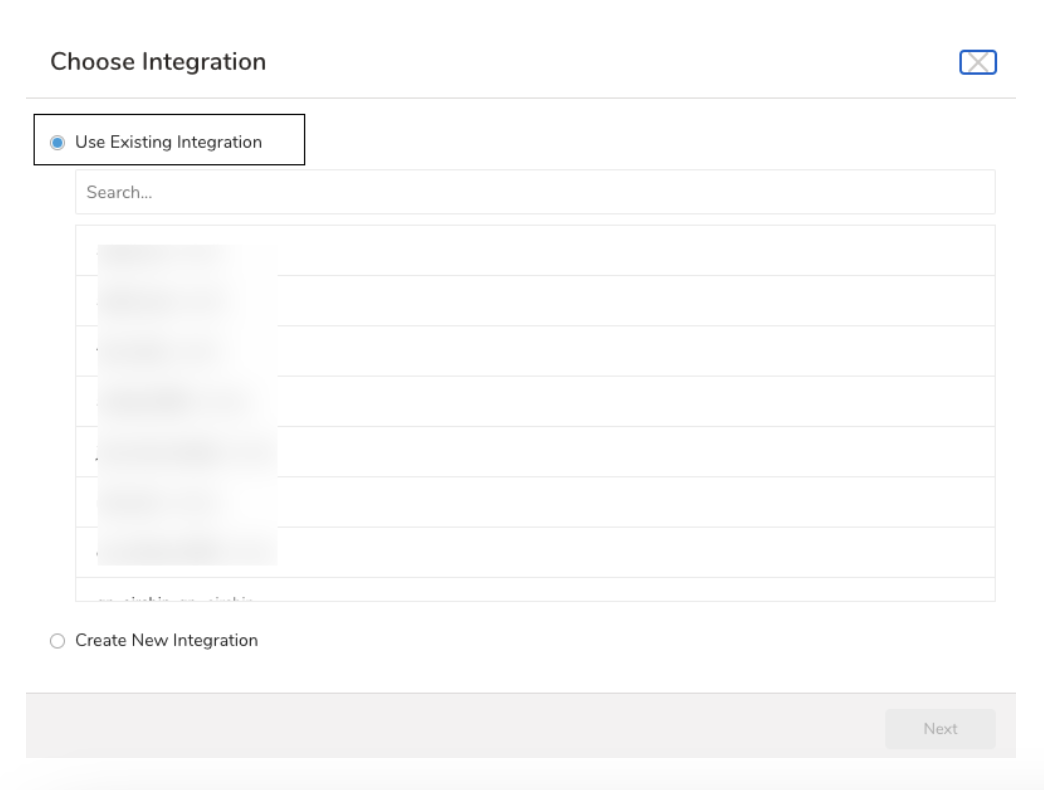The height and width of the screenshot is (790, 1044).
Task: Select the fifth integration list entry
Action: click(x=535, y=452)
